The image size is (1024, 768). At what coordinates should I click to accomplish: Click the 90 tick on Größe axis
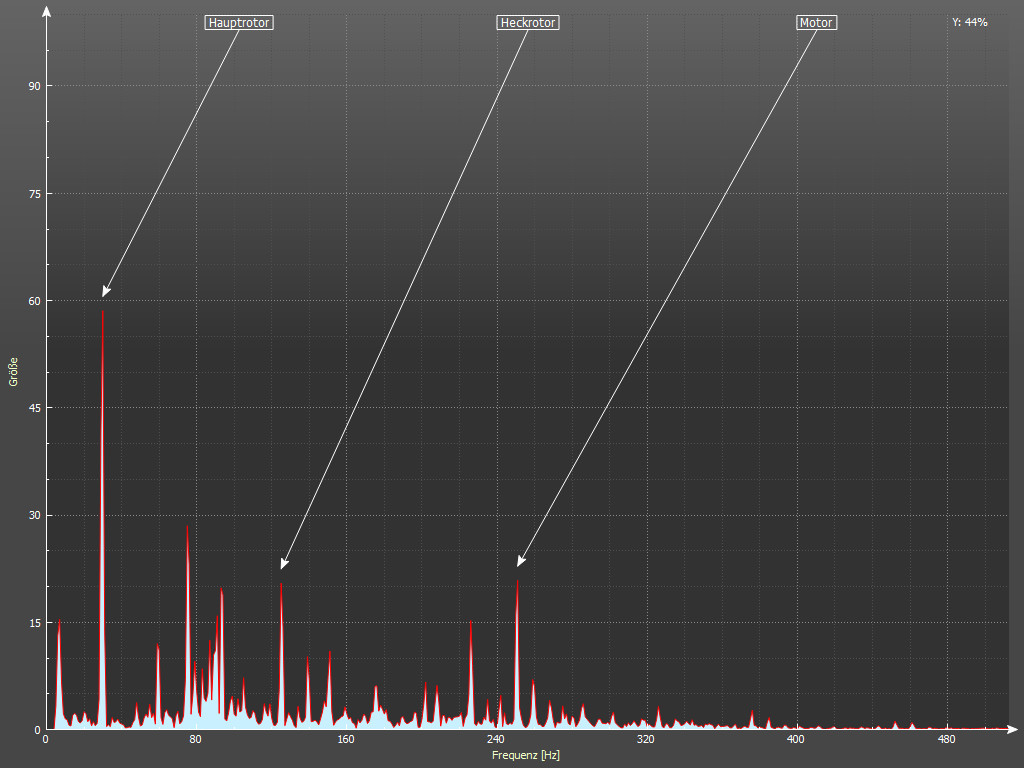[x=34, y=86]
